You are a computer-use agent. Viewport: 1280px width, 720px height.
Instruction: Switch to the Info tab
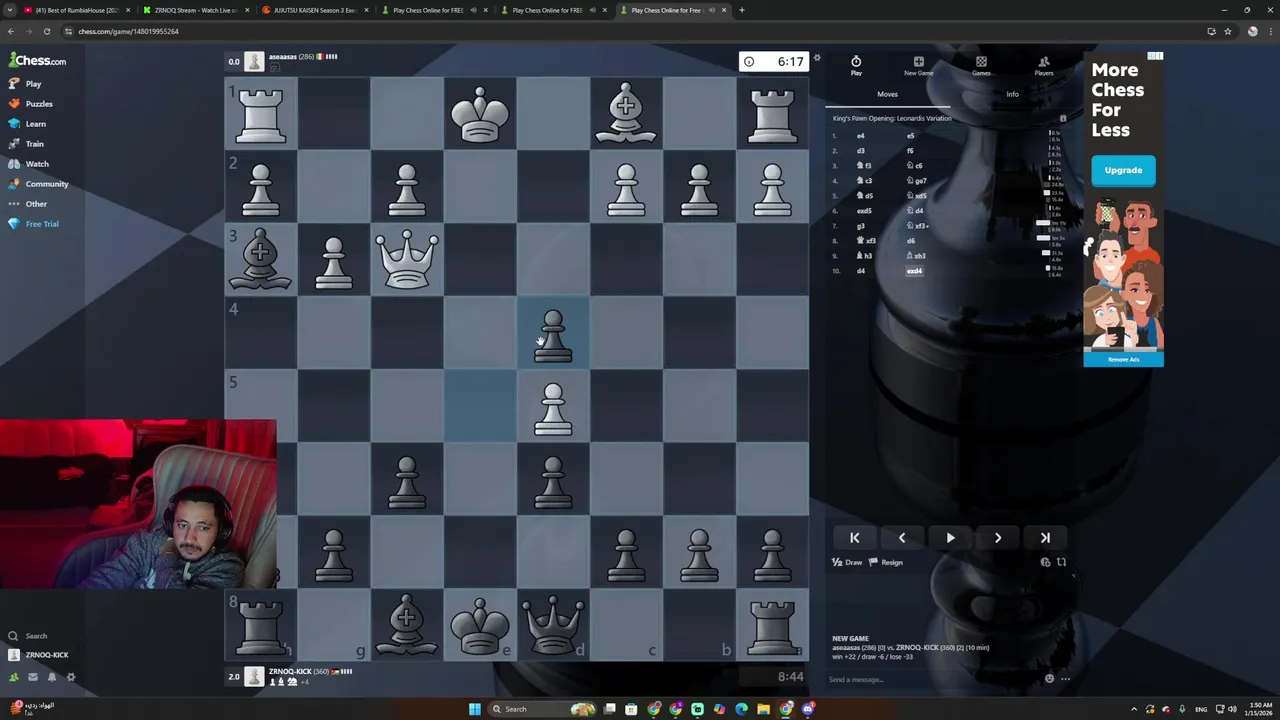pos(1012,94)
